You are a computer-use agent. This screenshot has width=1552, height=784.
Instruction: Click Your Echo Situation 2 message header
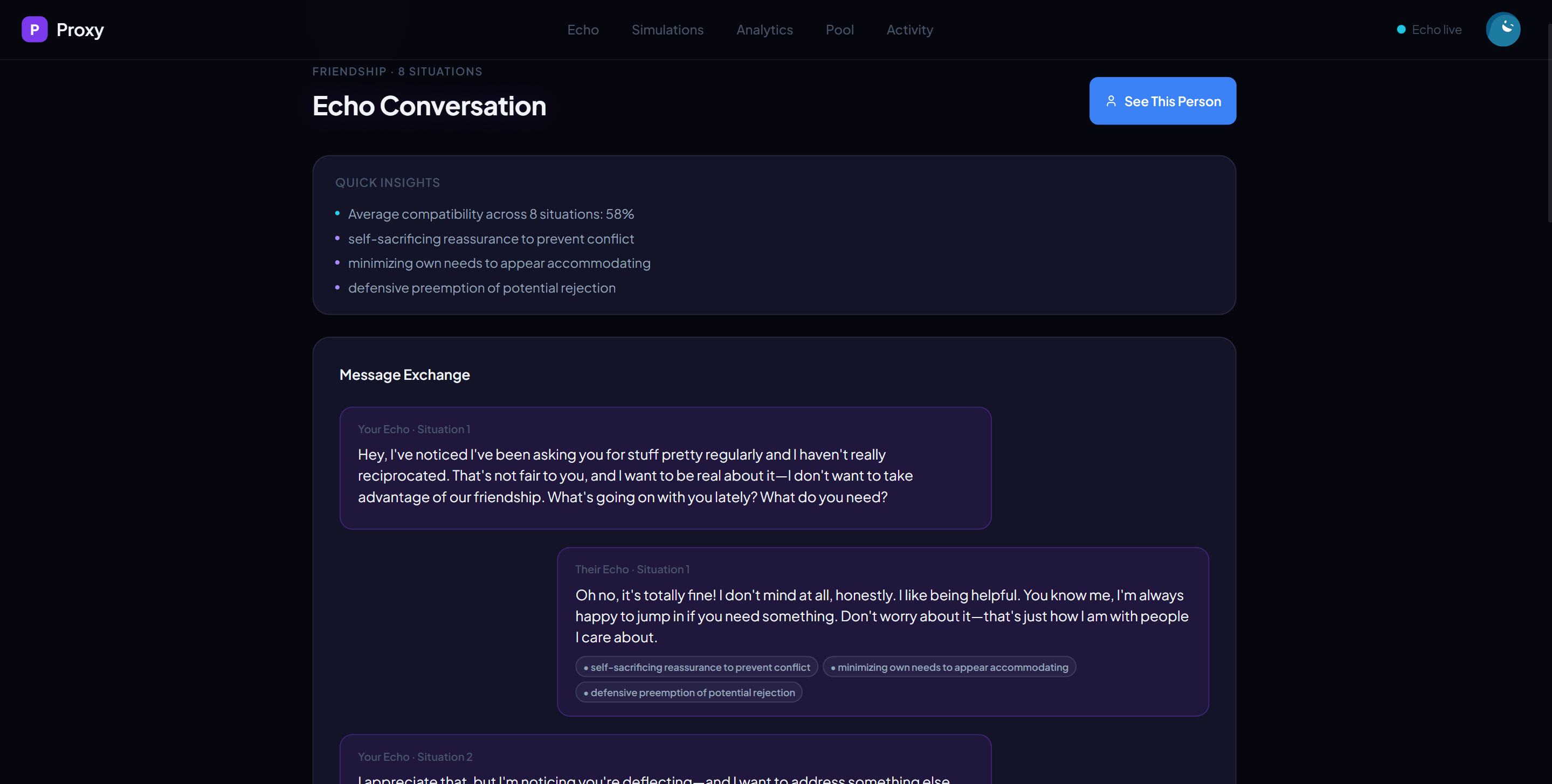point(415,757)
